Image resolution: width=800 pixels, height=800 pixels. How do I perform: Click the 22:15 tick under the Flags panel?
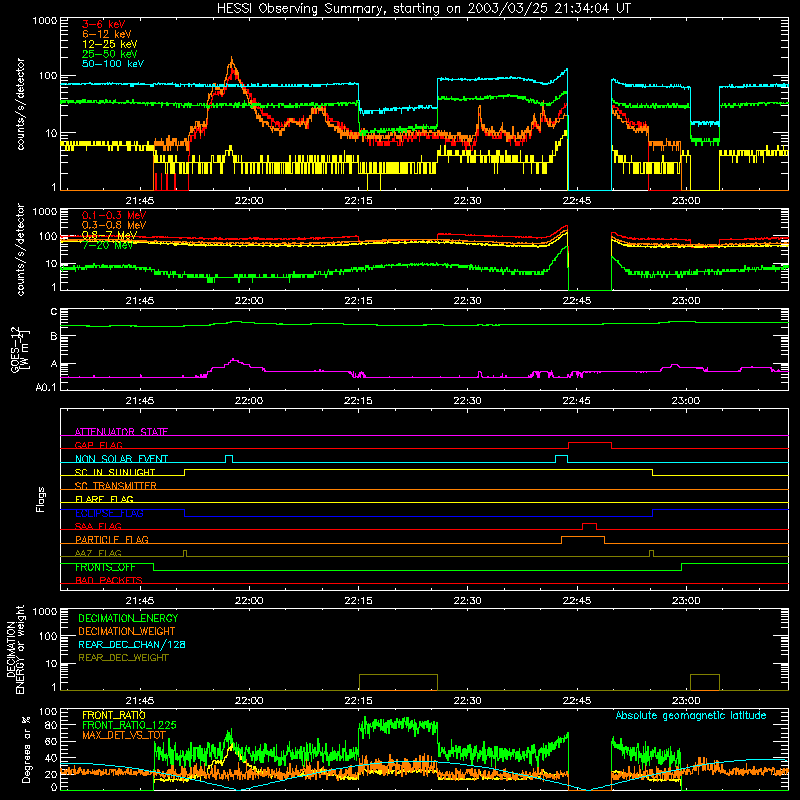click(358, 601)
